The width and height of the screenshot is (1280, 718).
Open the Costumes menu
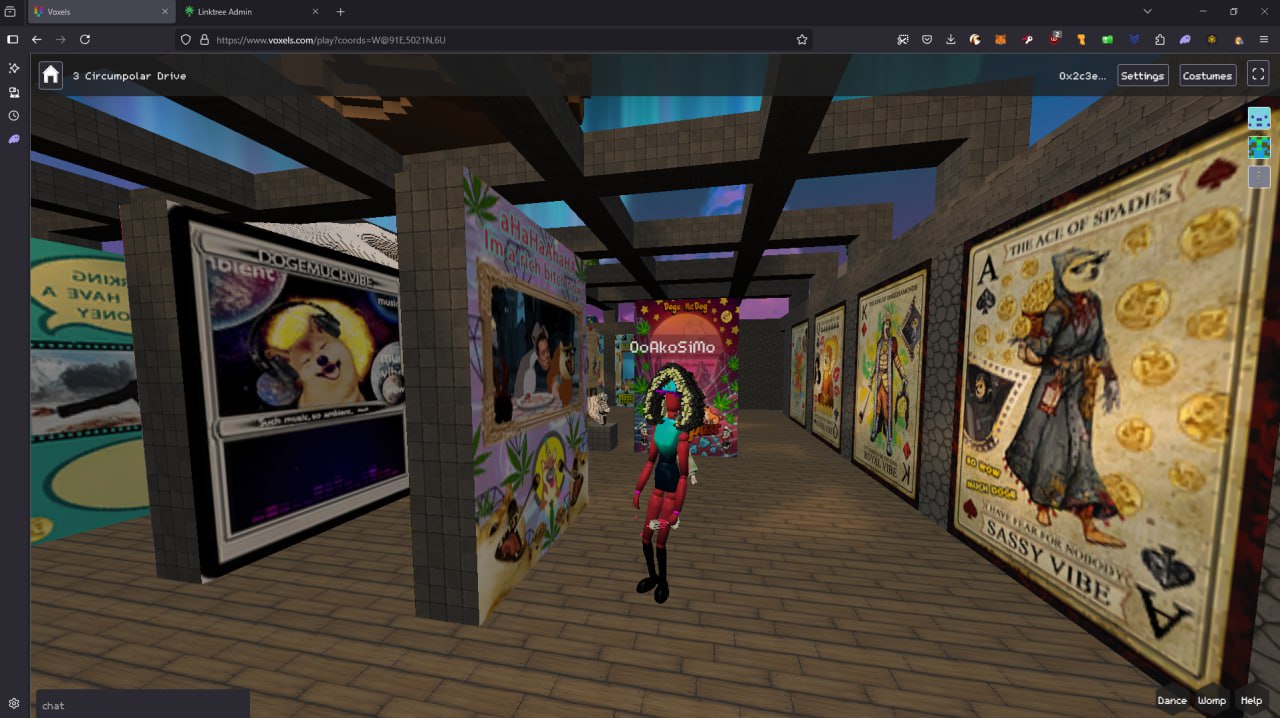pos(1207,75)
